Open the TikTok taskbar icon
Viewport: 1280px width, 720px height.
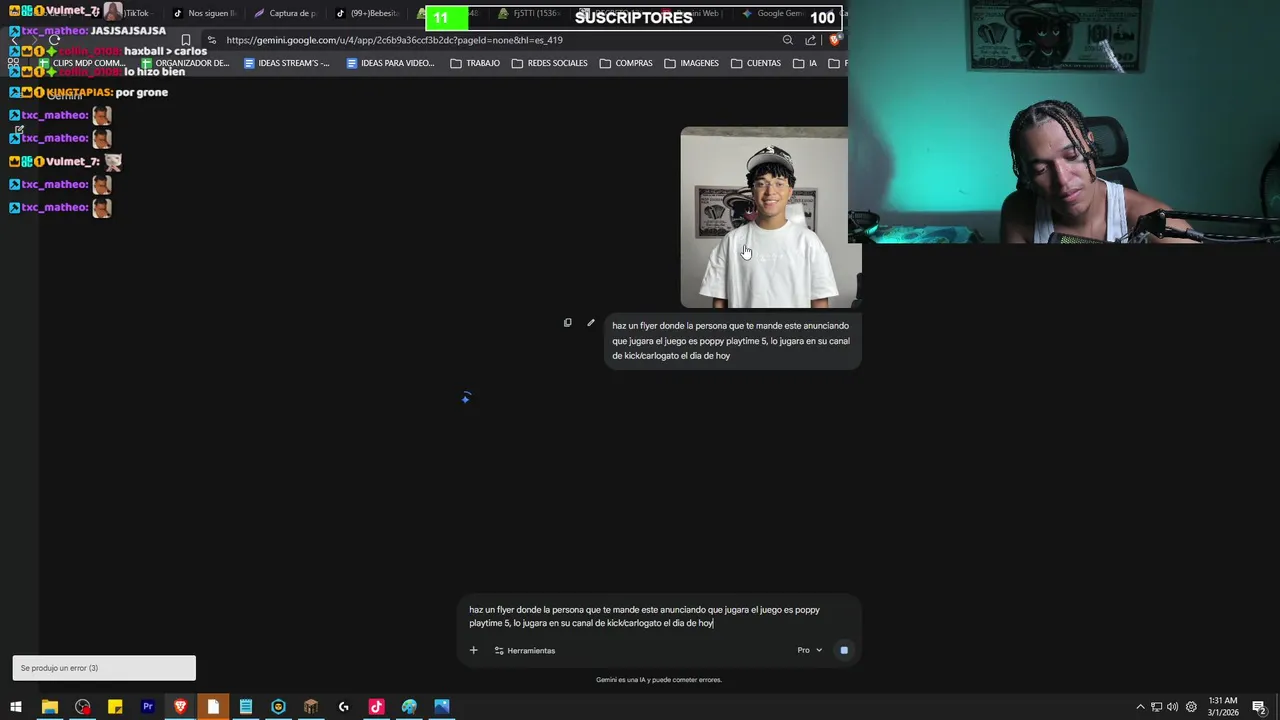pos(376,707)
